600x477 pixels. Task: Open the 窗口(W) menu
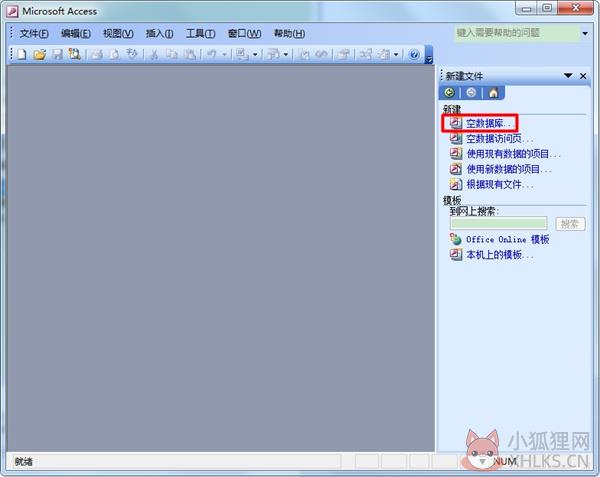(245, 34)
